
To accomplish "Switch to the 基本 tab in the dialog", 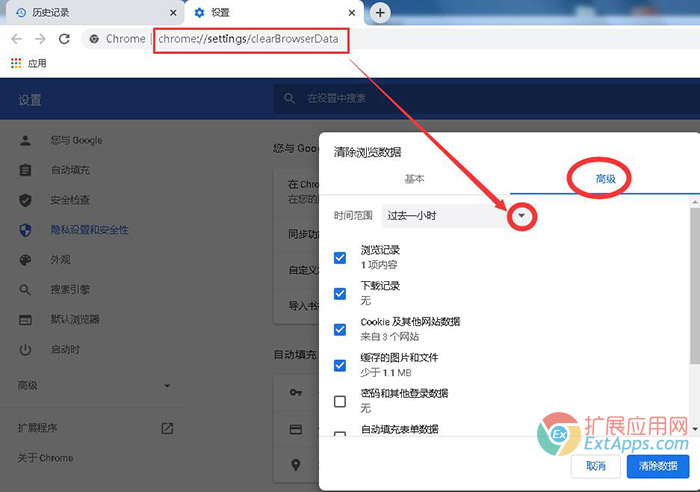I will pyautogui.click(x=414, y=179).
